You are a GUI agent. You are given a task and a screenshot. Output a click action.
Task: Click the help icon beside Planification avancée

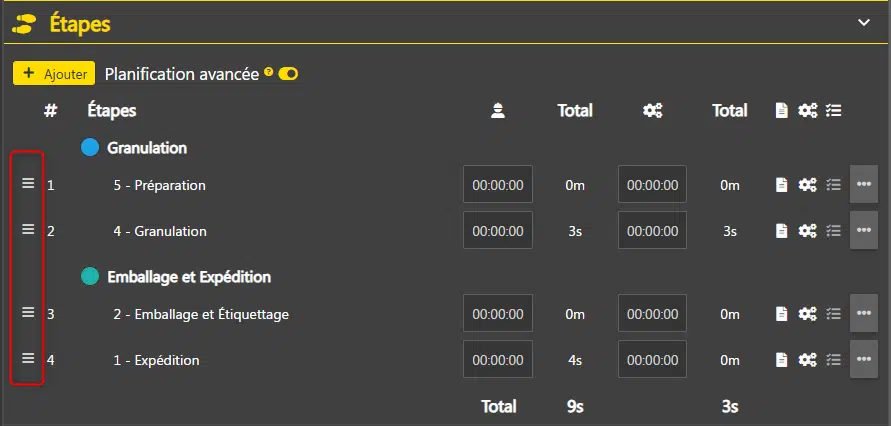(x=268, y=73)
